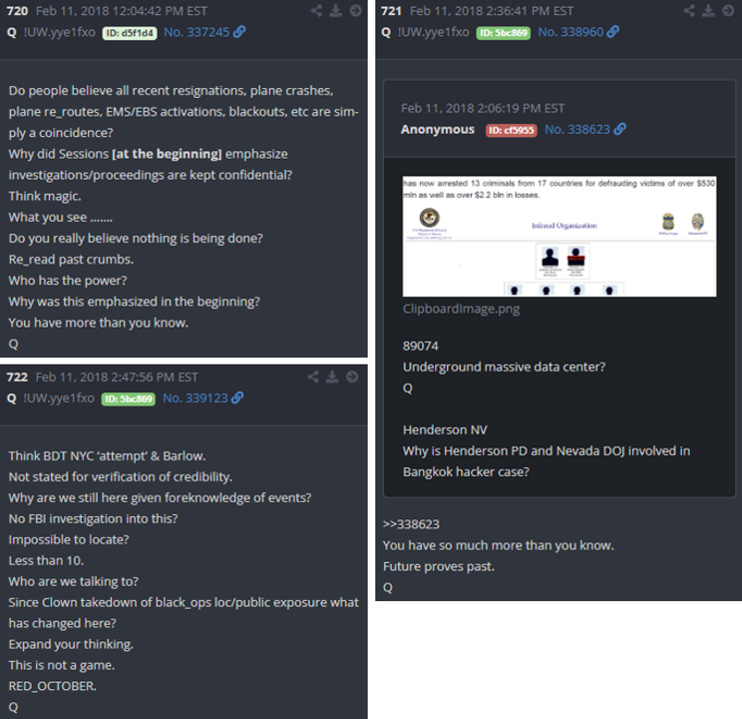
Task: Click download icon on post 720
Action: pos(336,10)
